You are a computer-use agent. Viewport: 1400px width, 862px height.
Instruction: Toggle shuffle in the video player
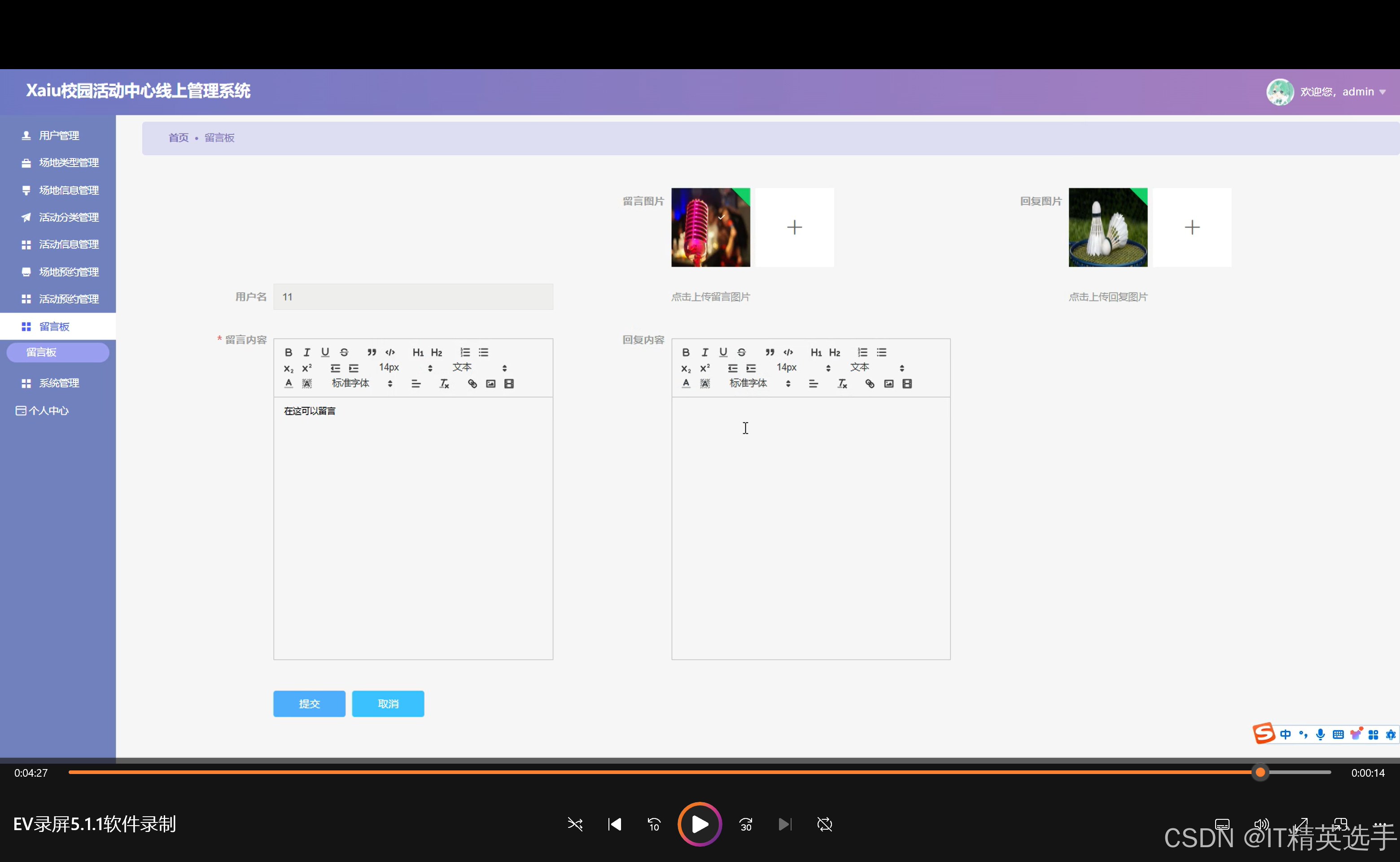[x=575, y=824]
